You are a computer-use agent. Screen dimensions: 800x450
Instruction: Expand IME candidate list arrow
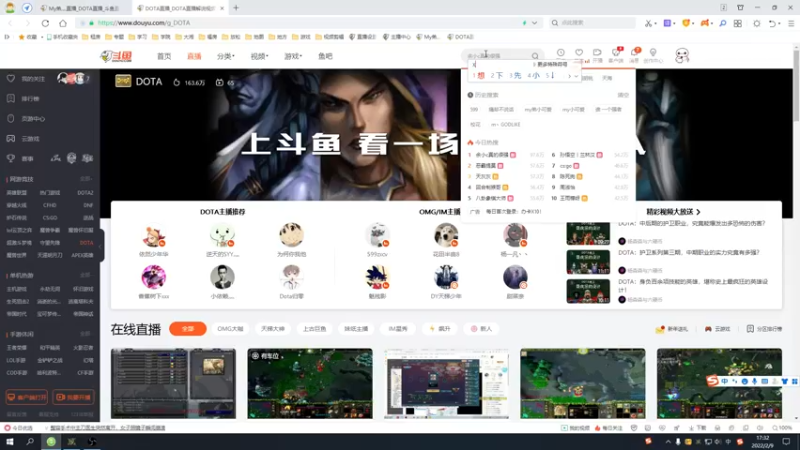pos(577,76)
